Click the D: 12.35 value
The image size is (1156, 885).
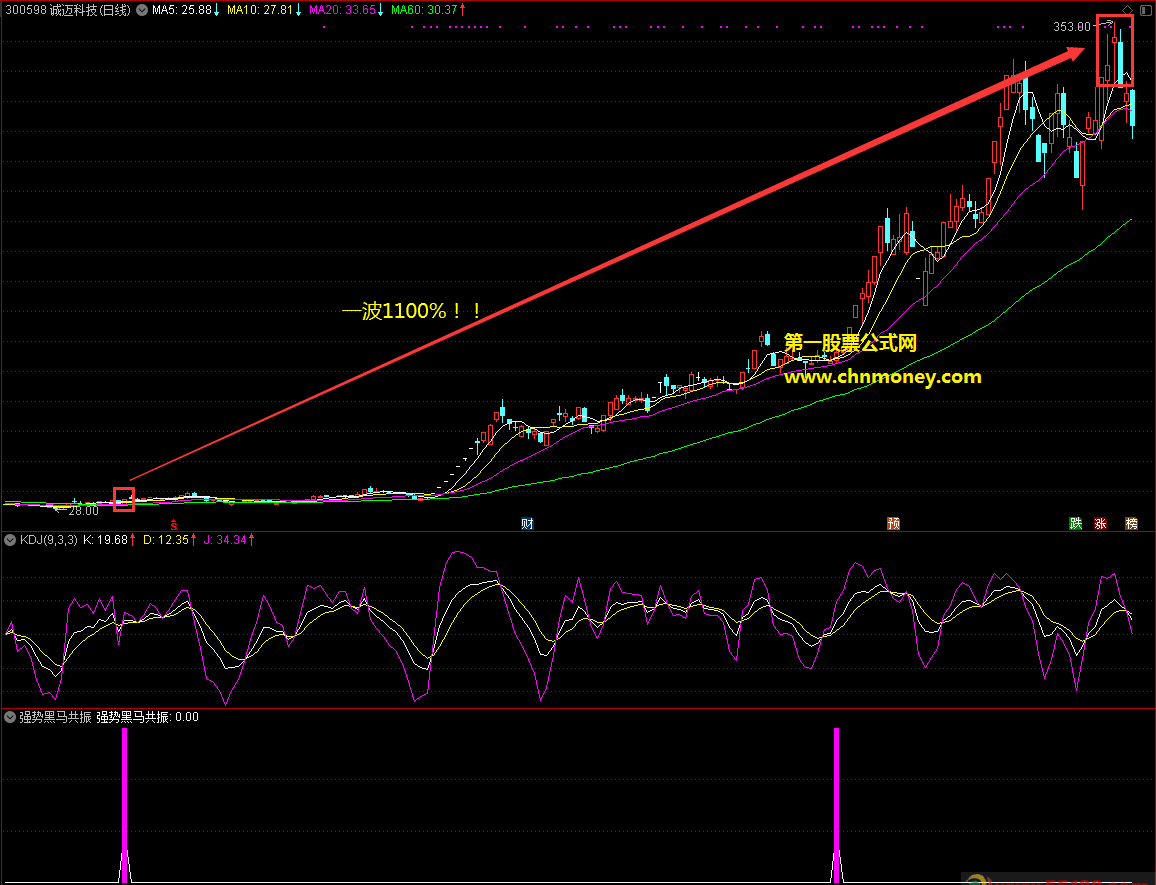166,540
